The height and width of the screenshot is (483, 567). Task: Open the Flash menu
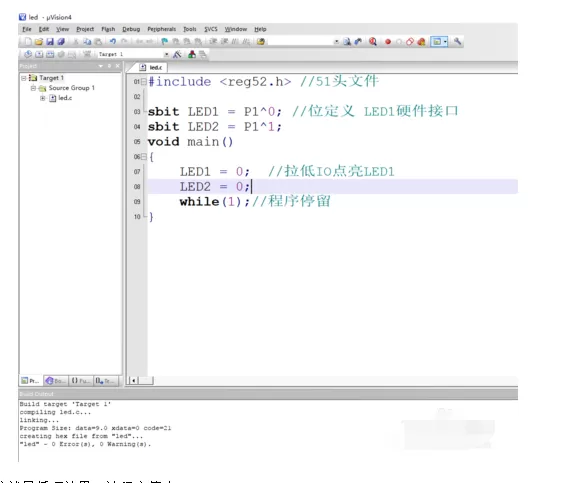tap(108, 29)
